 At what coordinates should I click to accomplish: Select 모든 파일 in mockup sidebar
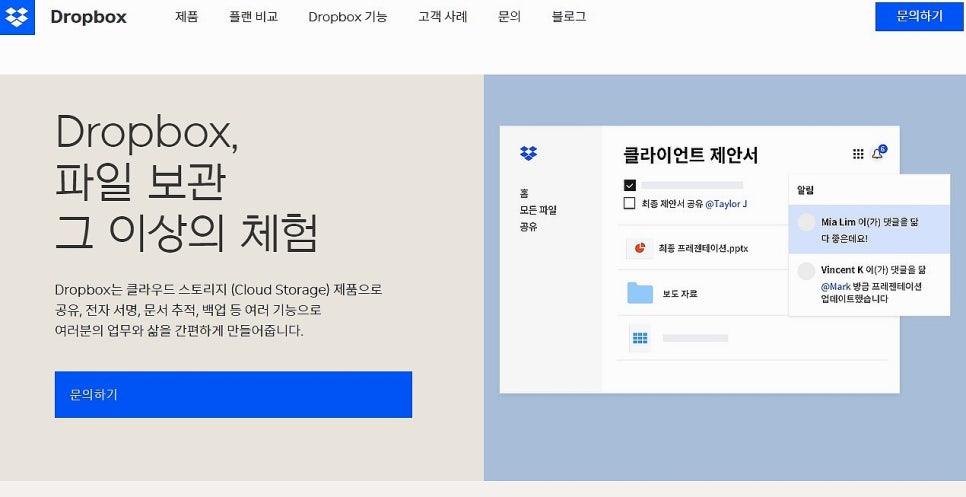[538, 210]
